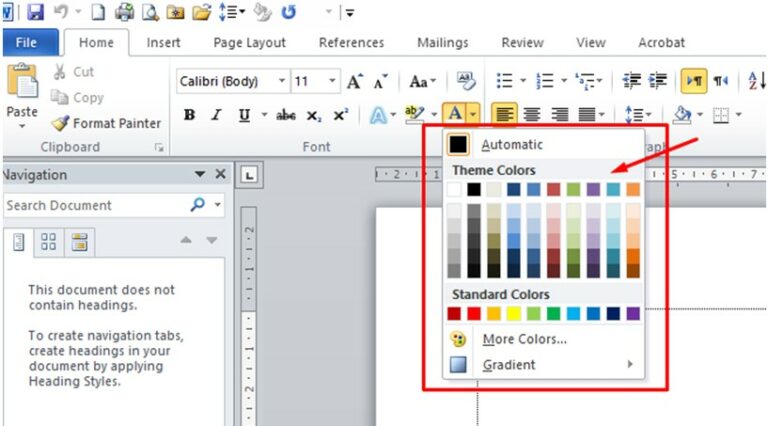Choose More Colors... in the color menu
The height and width of the screenshot is (426, 768).
(x=524, y=339)
